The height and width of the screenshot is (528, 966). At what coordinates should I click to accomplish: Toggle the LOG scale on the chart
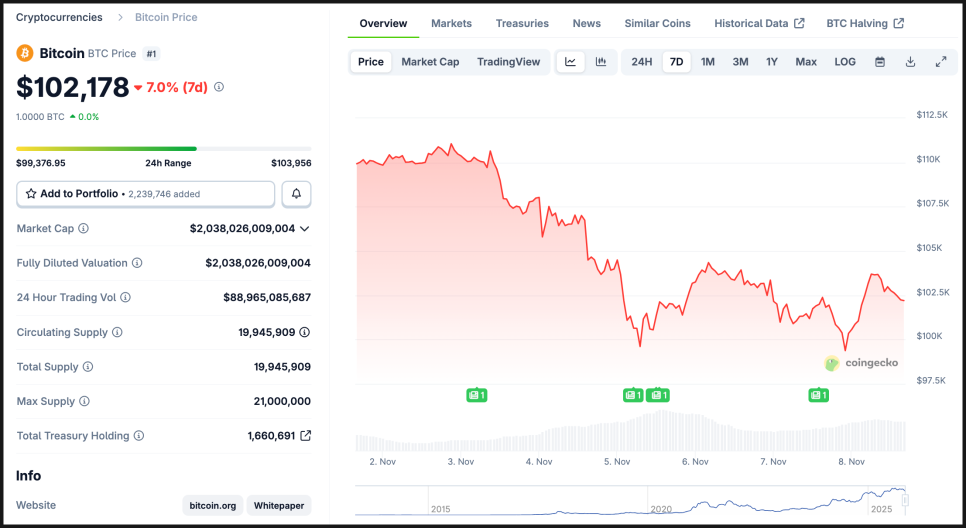pos(845,62)
